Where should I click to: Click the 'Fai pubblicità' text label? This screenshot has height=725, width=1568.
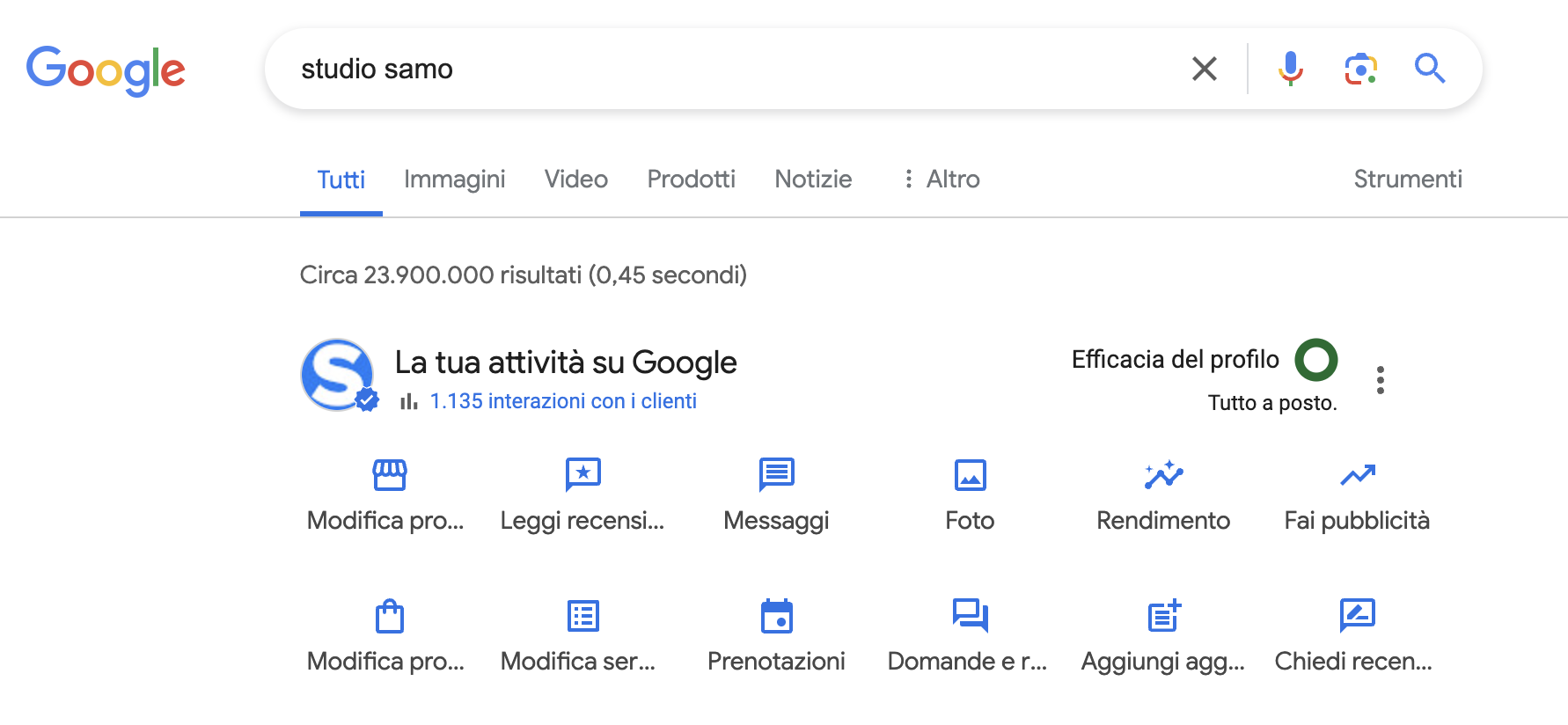[x=1357, y=521]
